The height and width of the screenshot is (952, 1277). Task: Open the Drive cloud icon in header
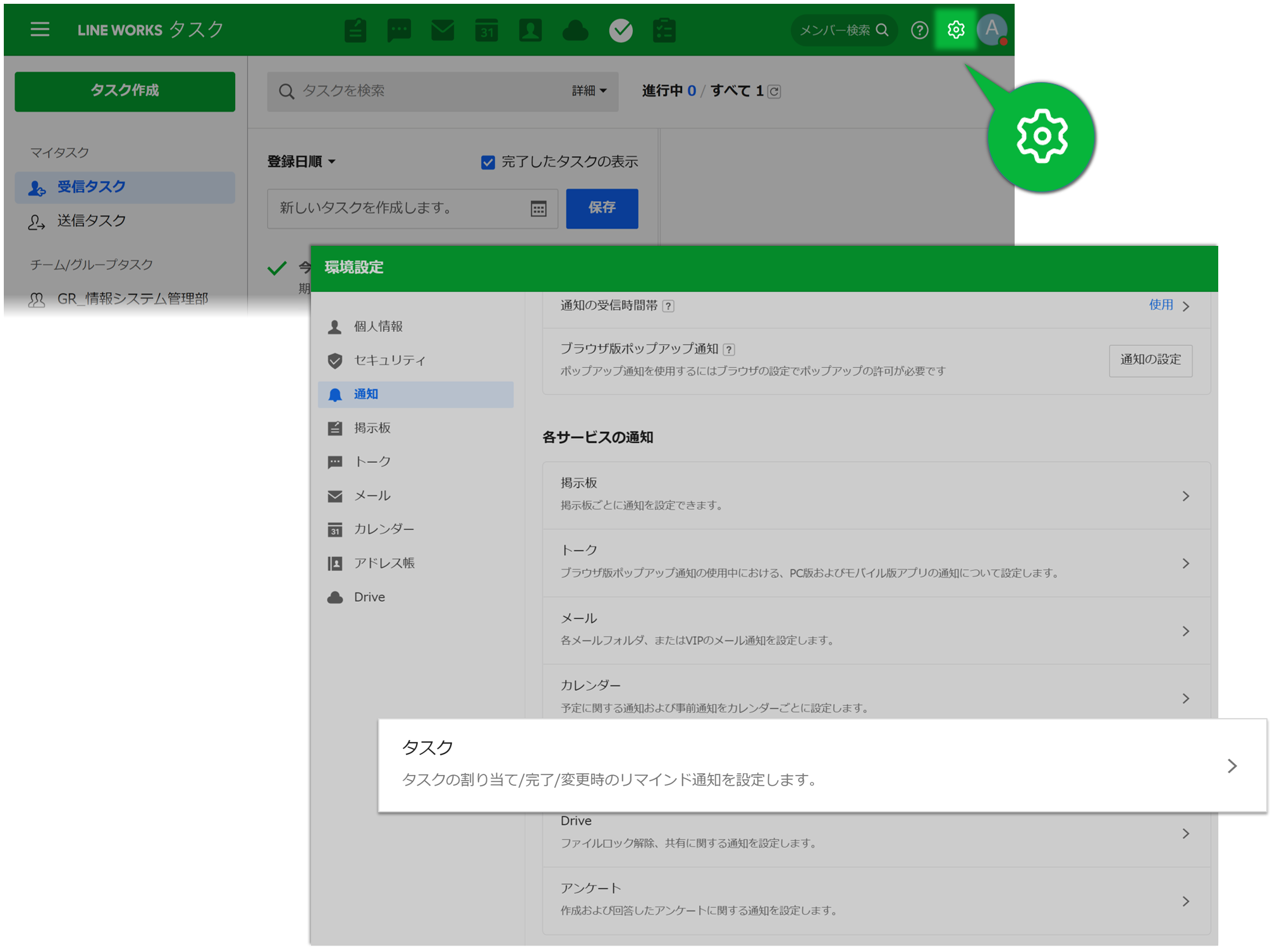pyautogui.click(x=575, y=30)
